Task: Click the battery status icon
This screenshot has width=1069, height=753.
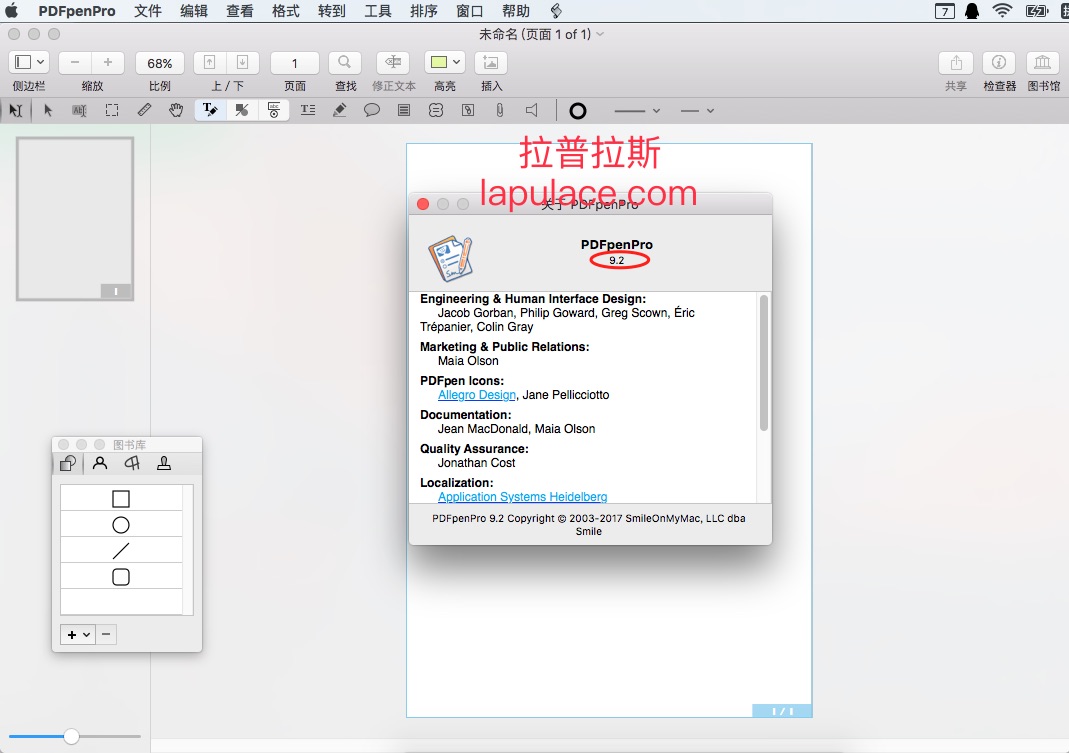Action: click(1037, 11)
